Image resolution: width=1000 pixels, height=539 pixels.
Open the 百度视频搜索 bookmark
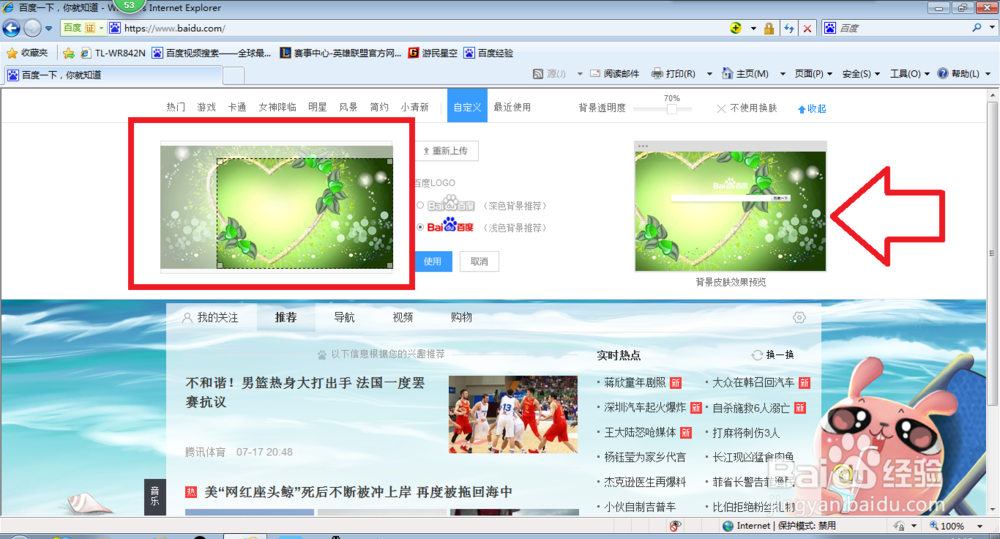tap(212, 53)
